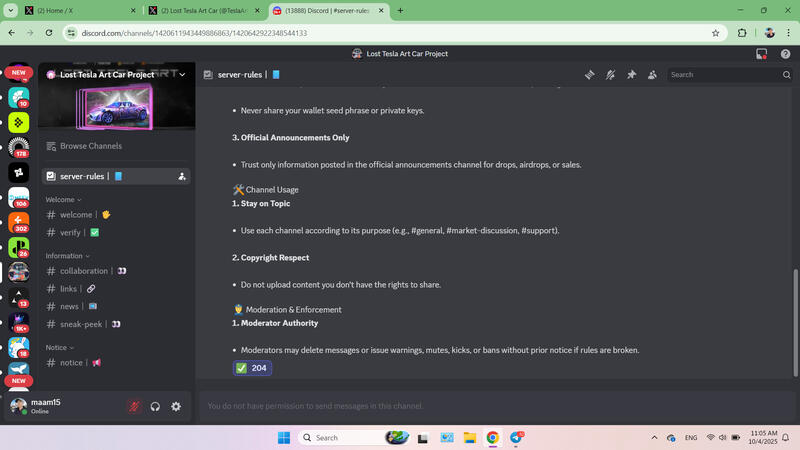
Task: Open server with 13 notification badge
Action: [x=18, y=297]
